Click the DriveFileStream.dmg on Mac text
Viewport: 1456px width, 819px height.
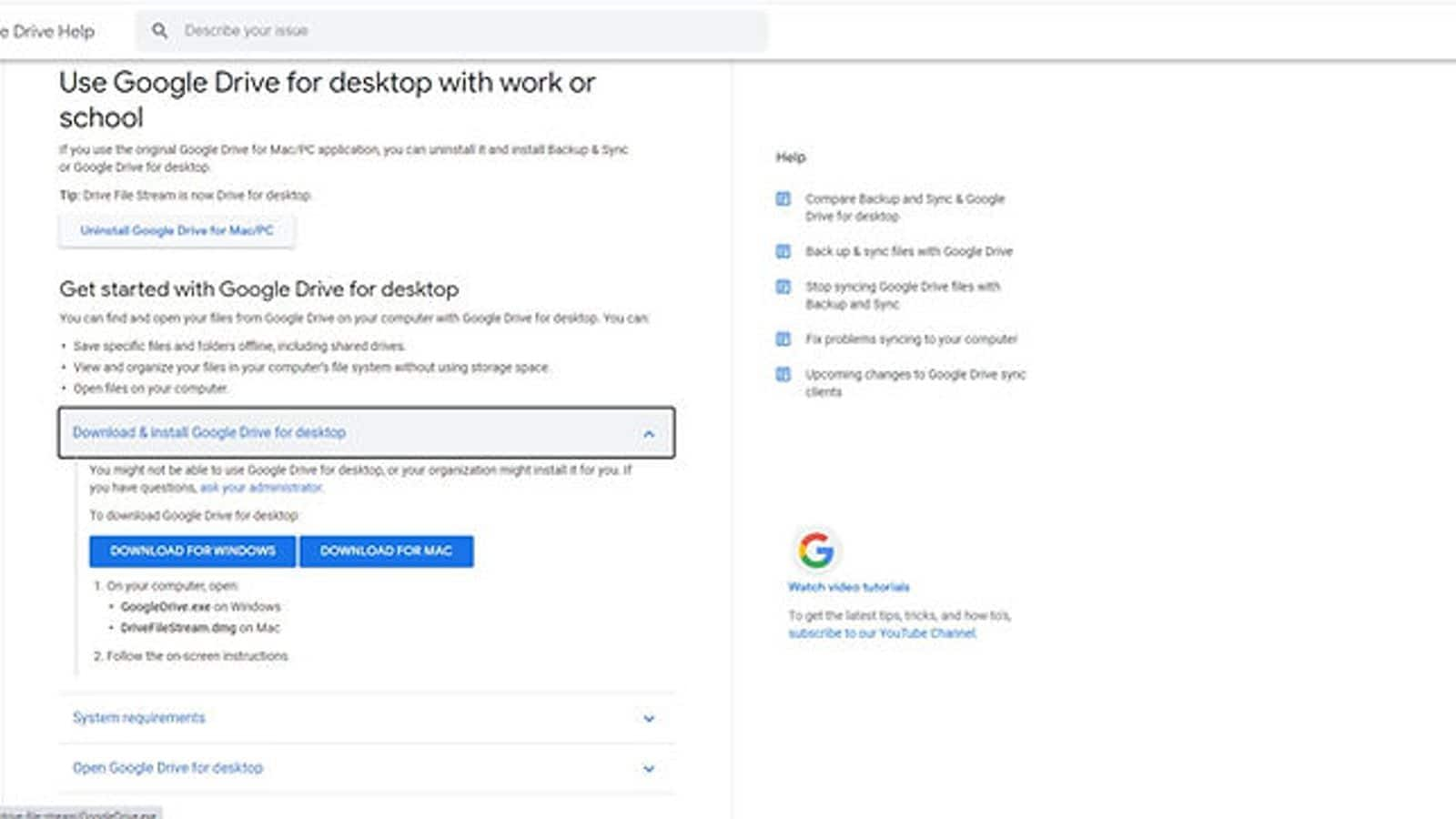tap(200, 628)
